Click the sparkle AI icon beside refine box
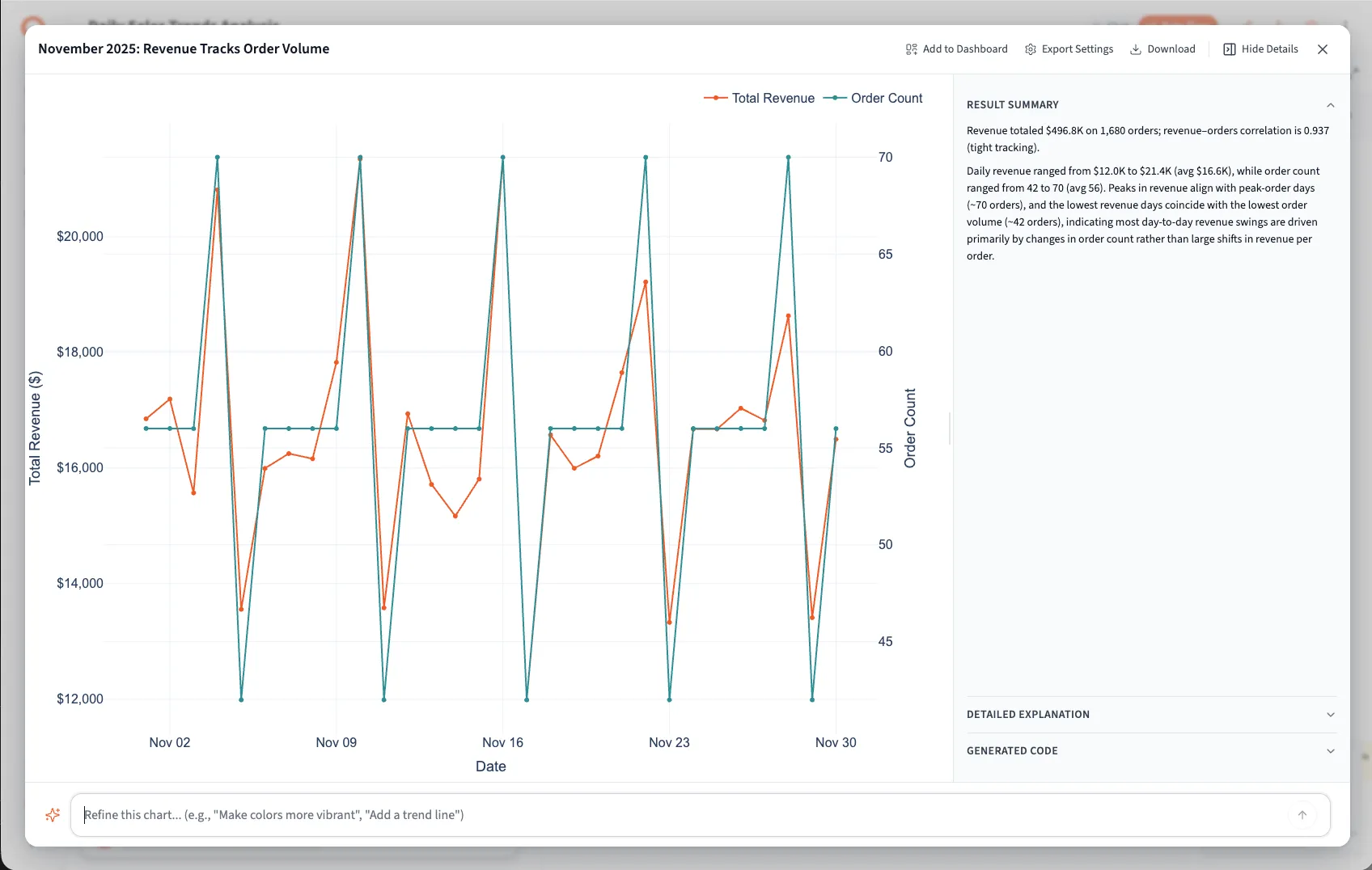1372x870 pixels. coord(53,815)
